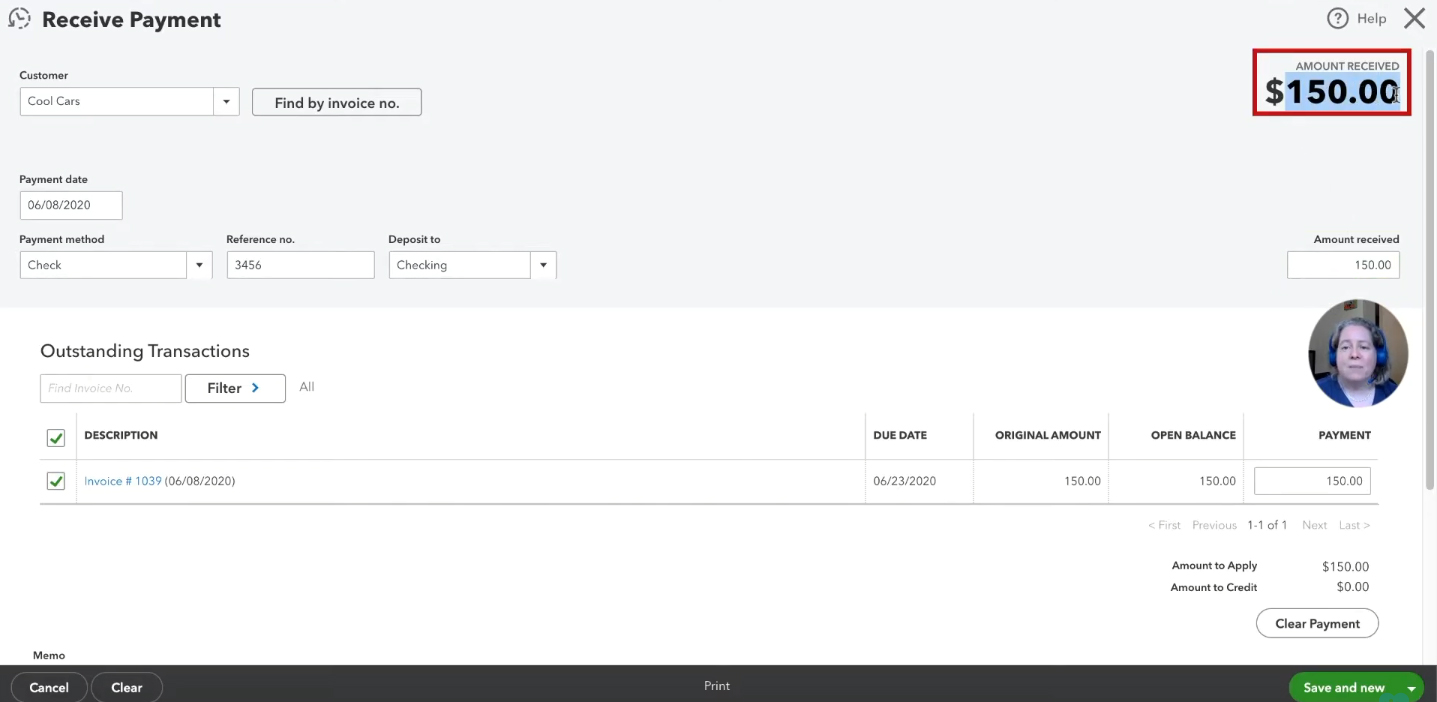The width and height of the screenshot is (1437, 702).
Task: Click the Clear Payment button
Action: coord(1317,623)
